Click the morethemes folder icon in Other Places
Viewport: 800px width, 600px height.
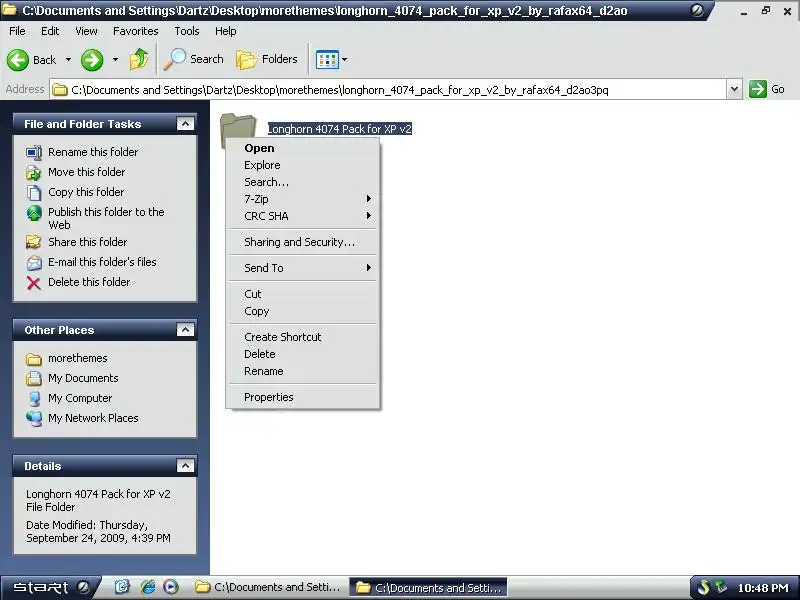[x=34, y=359]
